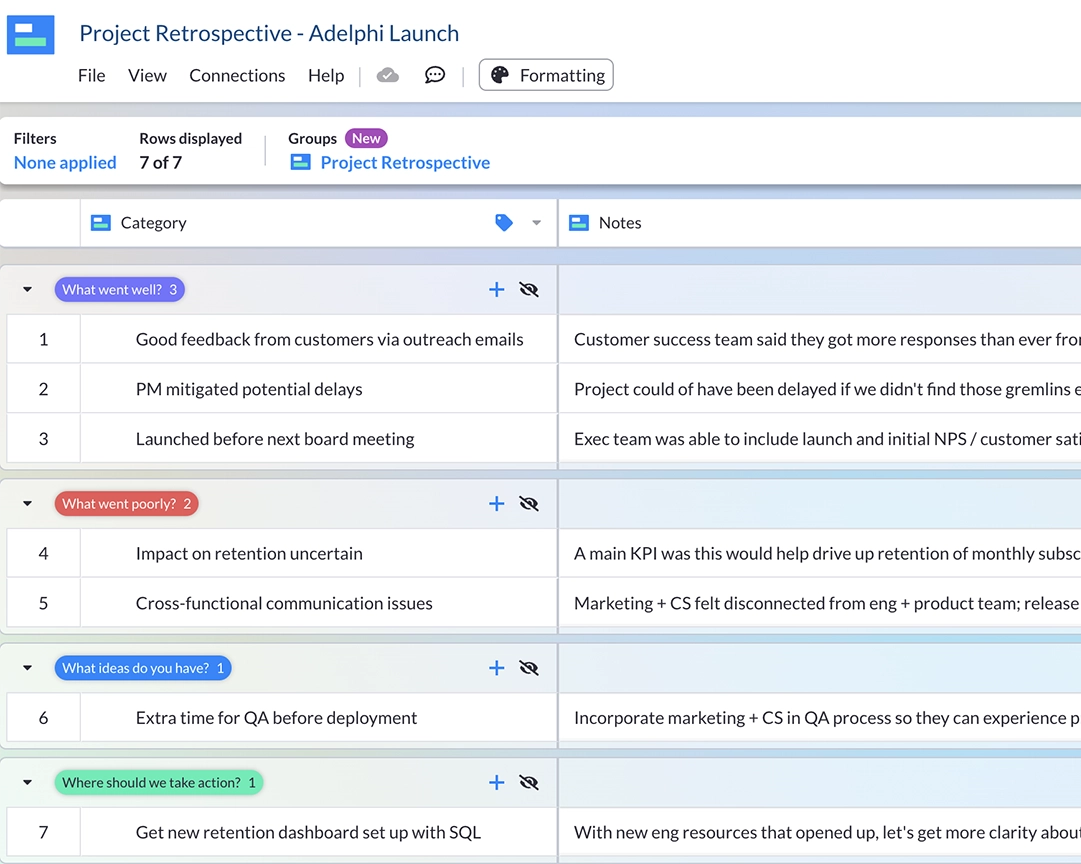Open the comments speech bubble icon
1081x864 pixels.
click(435, 75)
